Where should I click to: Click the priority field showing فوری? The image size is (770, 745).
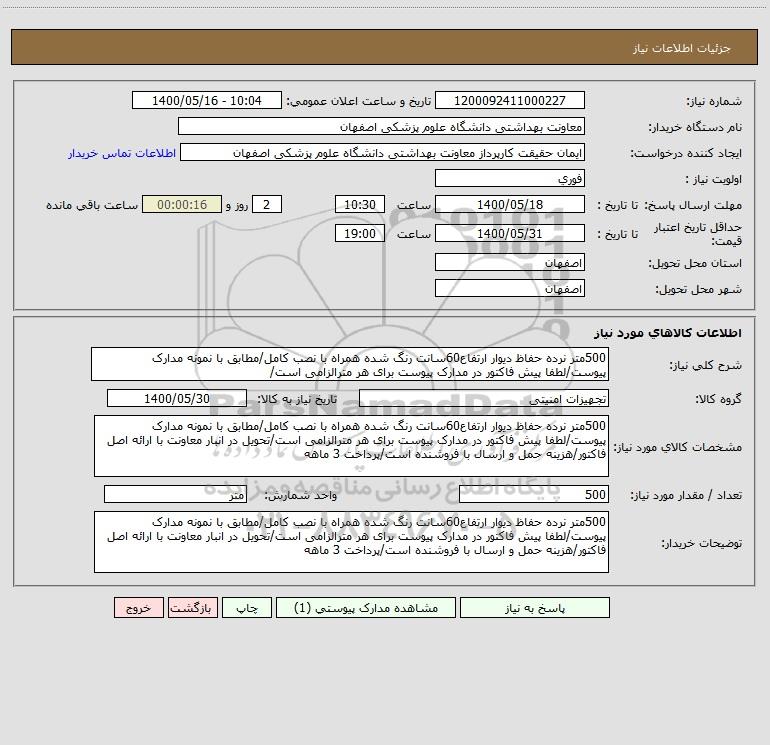point(510,178)
